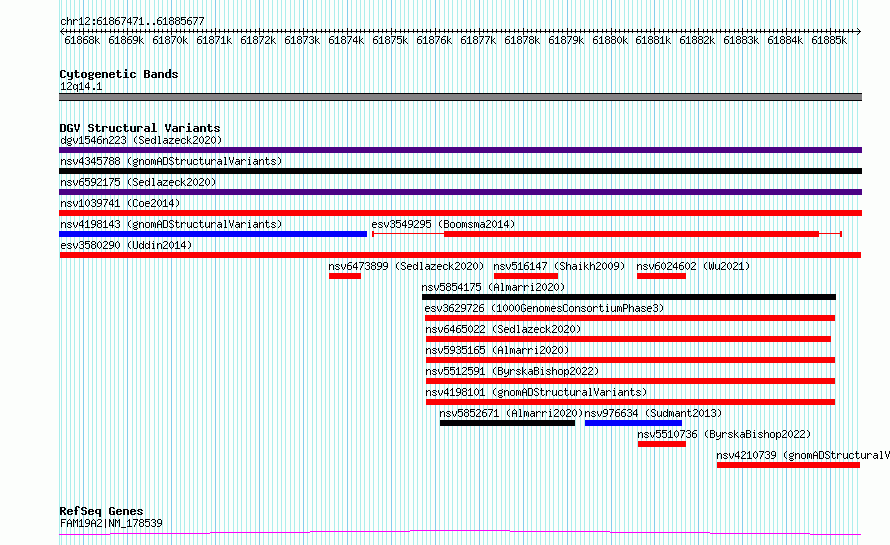Viewport: 890px width, 545px height.
Task: Open the nsv5510736 ByrskaBishop2022 variant
Action: (662, 444)
